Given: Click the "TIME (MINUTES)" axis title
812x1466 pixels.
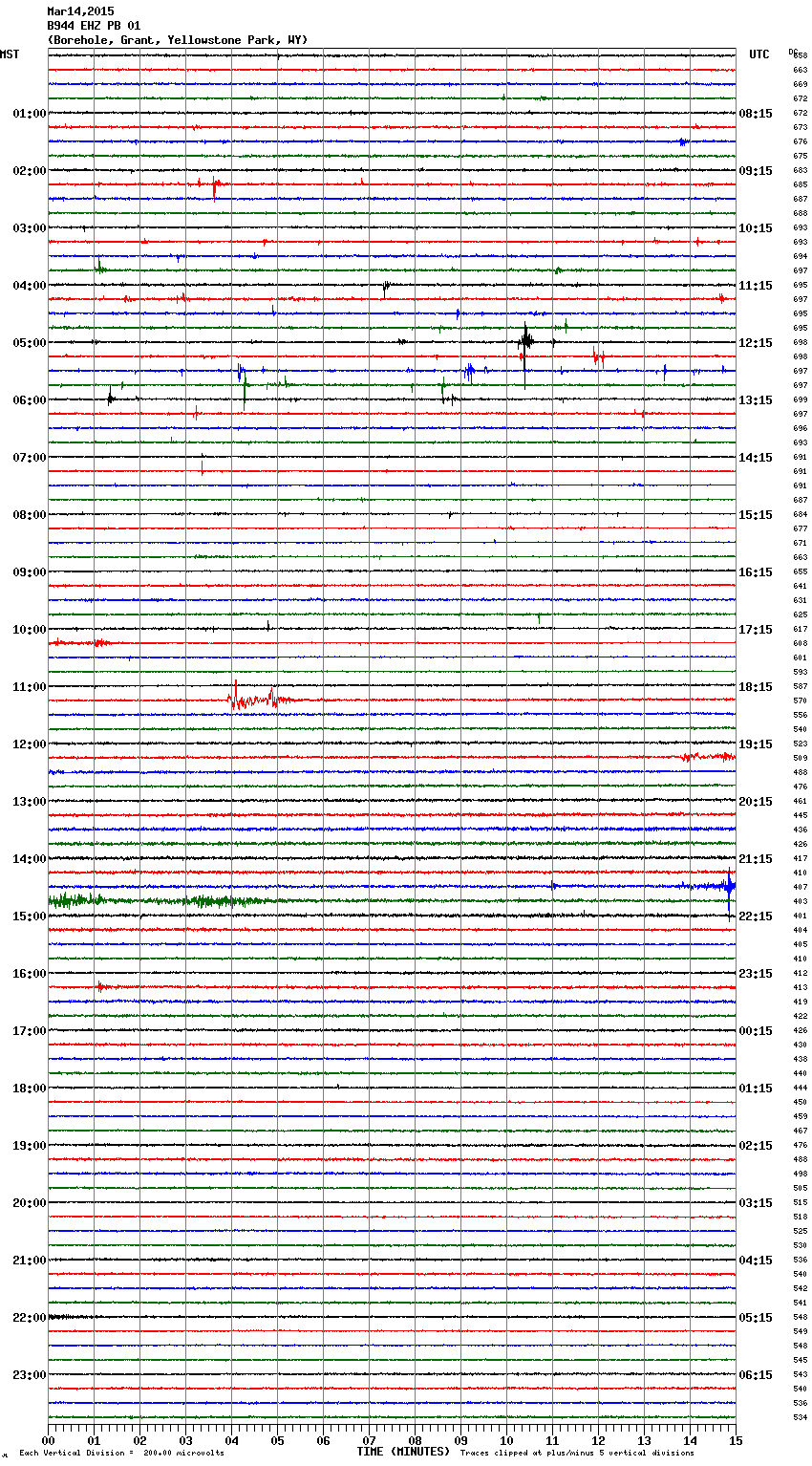Looking at the screenshot, I should 403,1452.
